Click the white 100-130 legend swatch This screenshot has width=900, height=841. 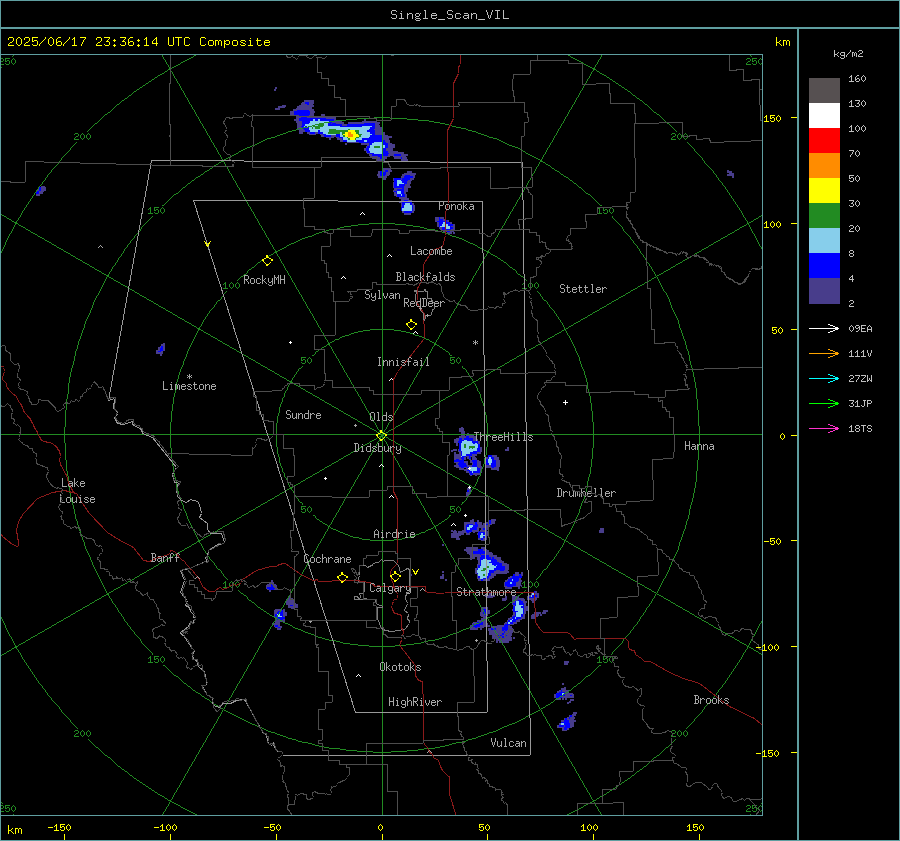tap(824, 116)
